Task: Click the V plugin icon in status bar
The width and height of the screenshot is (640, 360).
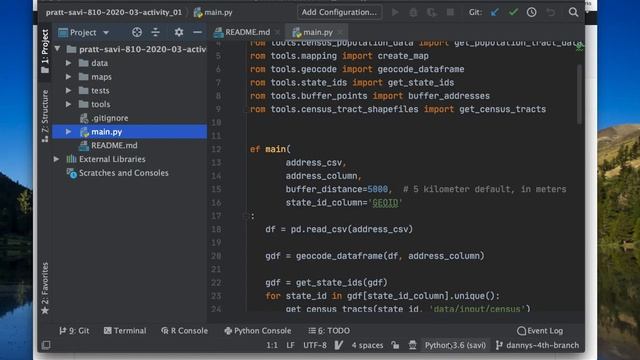Action: click(x=338, y=345)
